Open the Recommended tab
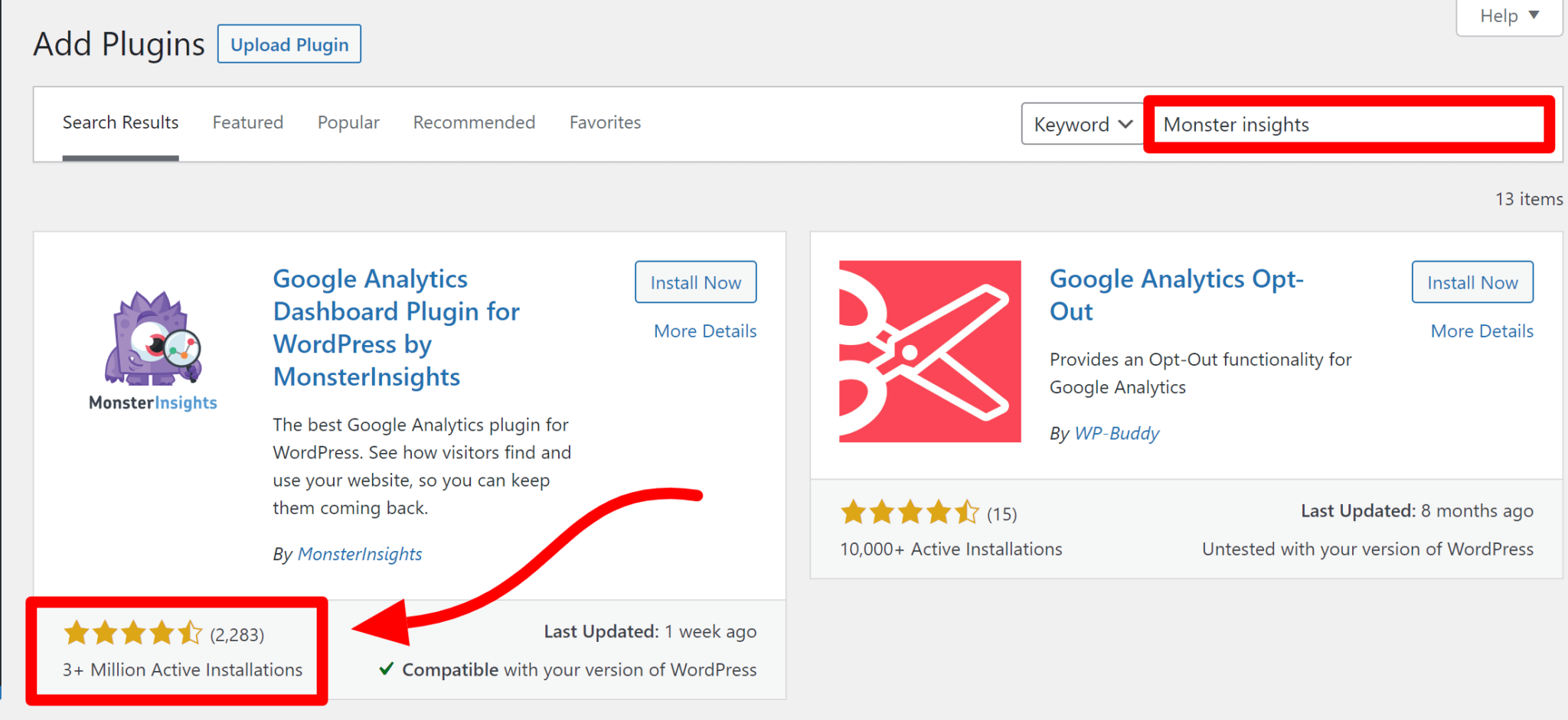Image resolution: width=1568 pixels, height=720 pixels. (x=474, y=122)
